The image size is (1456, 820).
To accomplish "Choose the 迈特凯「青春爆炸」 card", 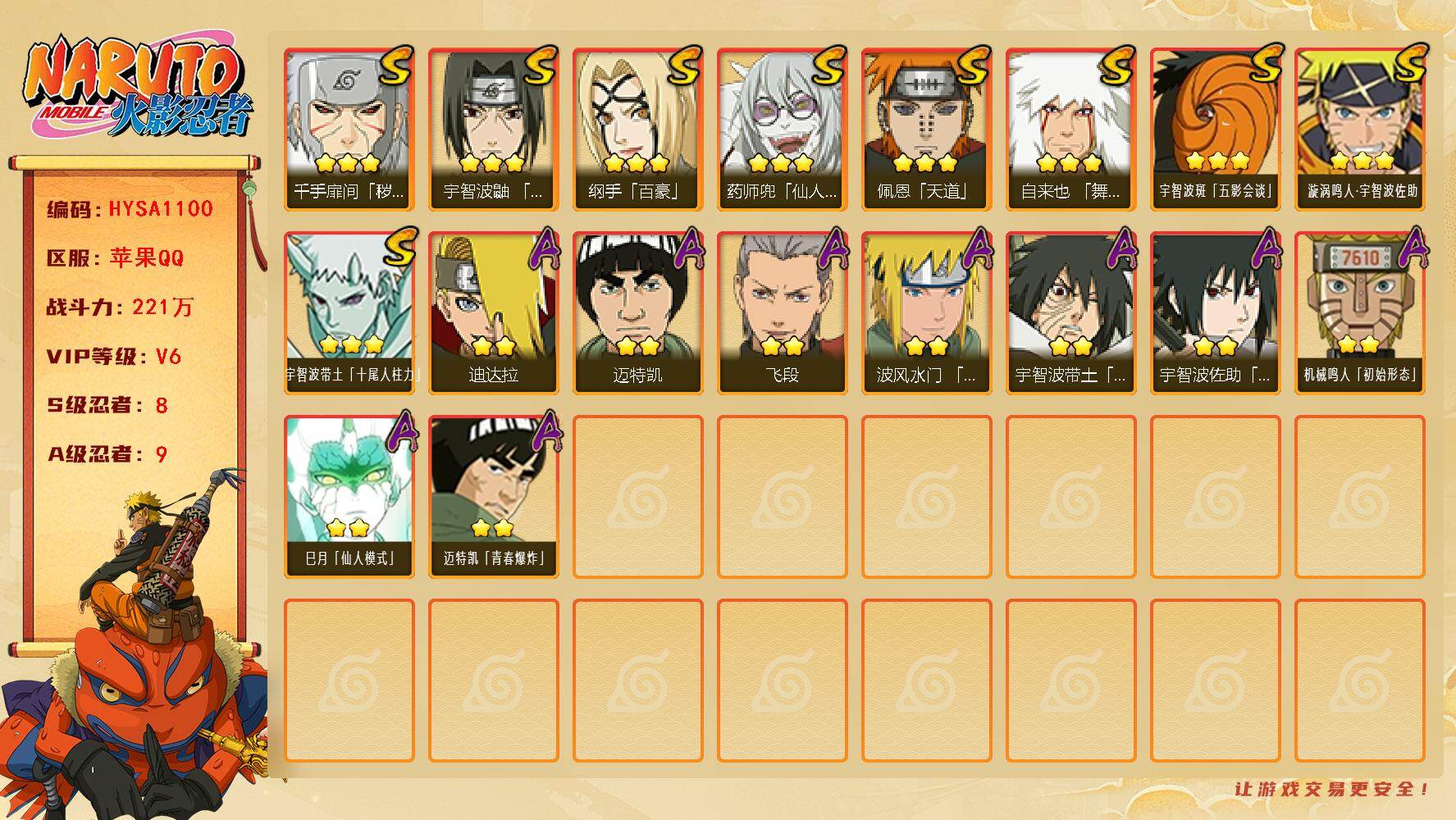I will coord(493,497).
